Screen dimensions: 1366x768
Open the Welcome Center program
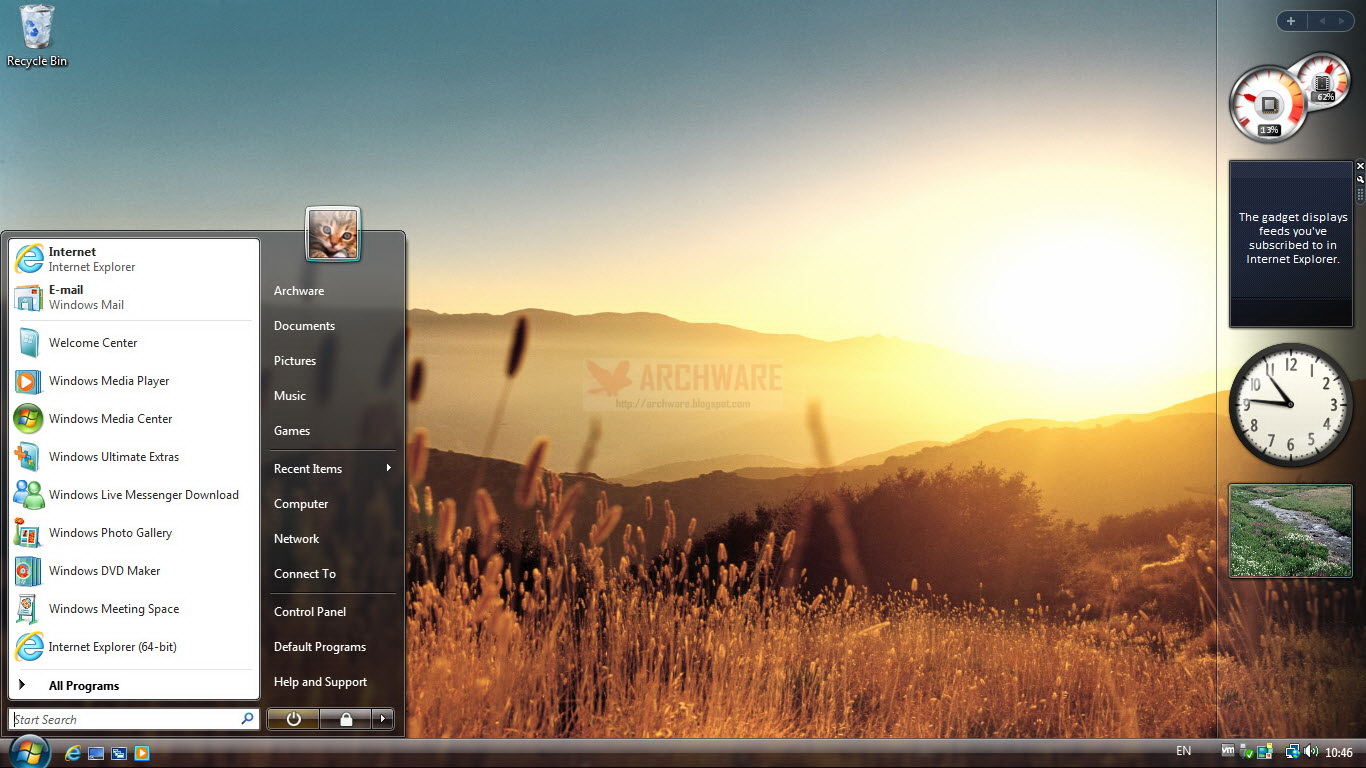tap(134, 343)
